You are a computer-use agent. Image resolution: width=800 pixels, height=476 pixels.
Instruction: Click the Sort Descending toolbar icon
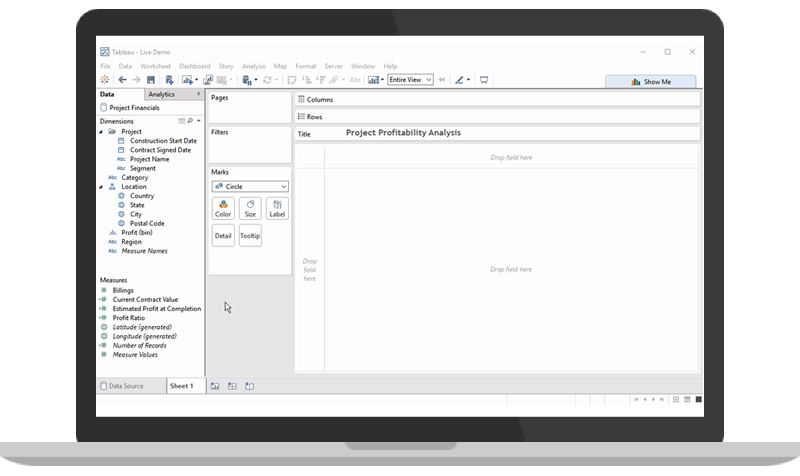(320, 80)
